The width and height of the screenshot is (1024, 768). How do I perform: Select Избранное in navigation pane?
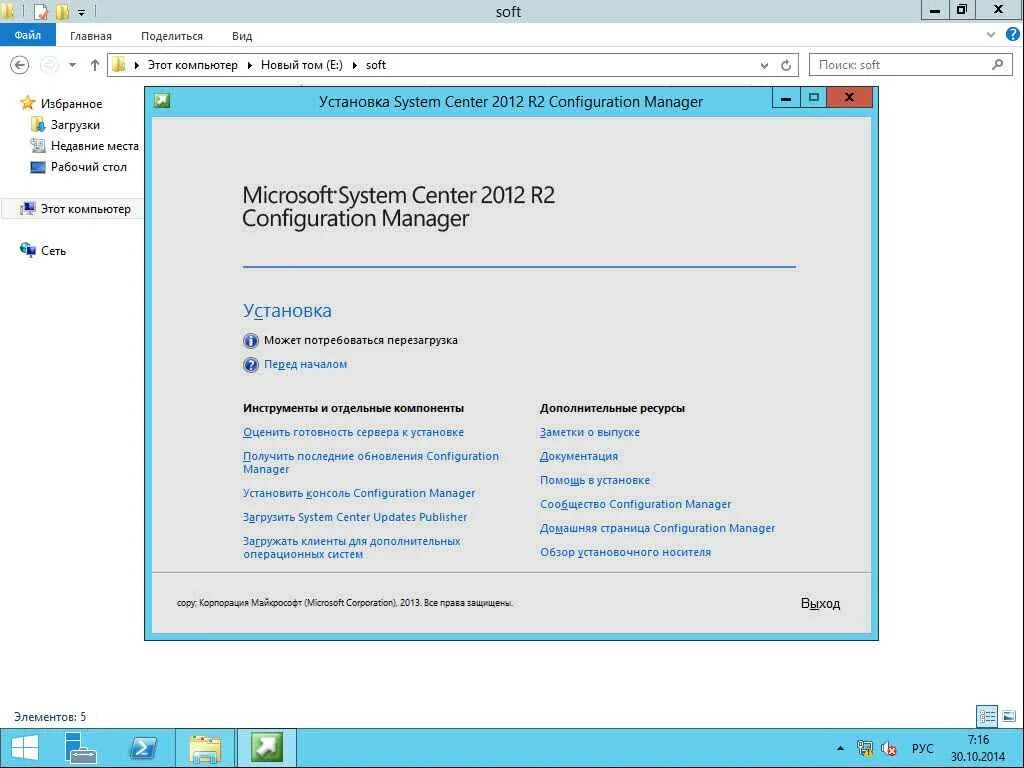pyautogui.click(x=71, y=103)
